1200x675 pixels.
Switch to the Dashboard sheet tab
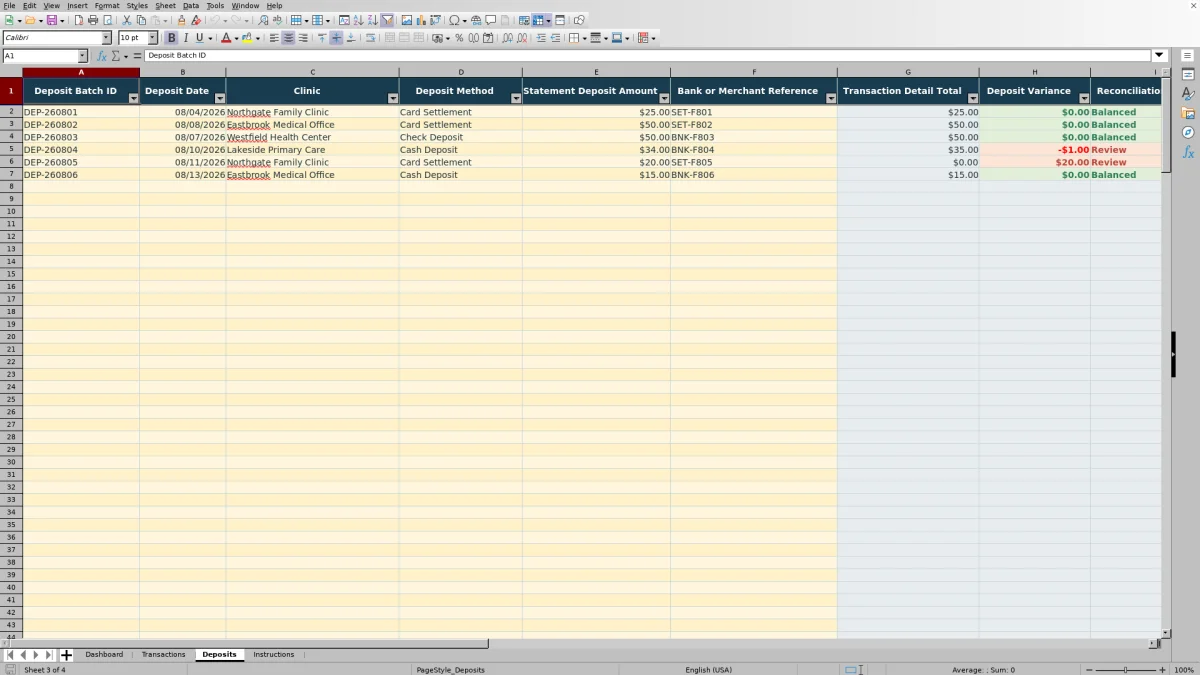(104, 655)
